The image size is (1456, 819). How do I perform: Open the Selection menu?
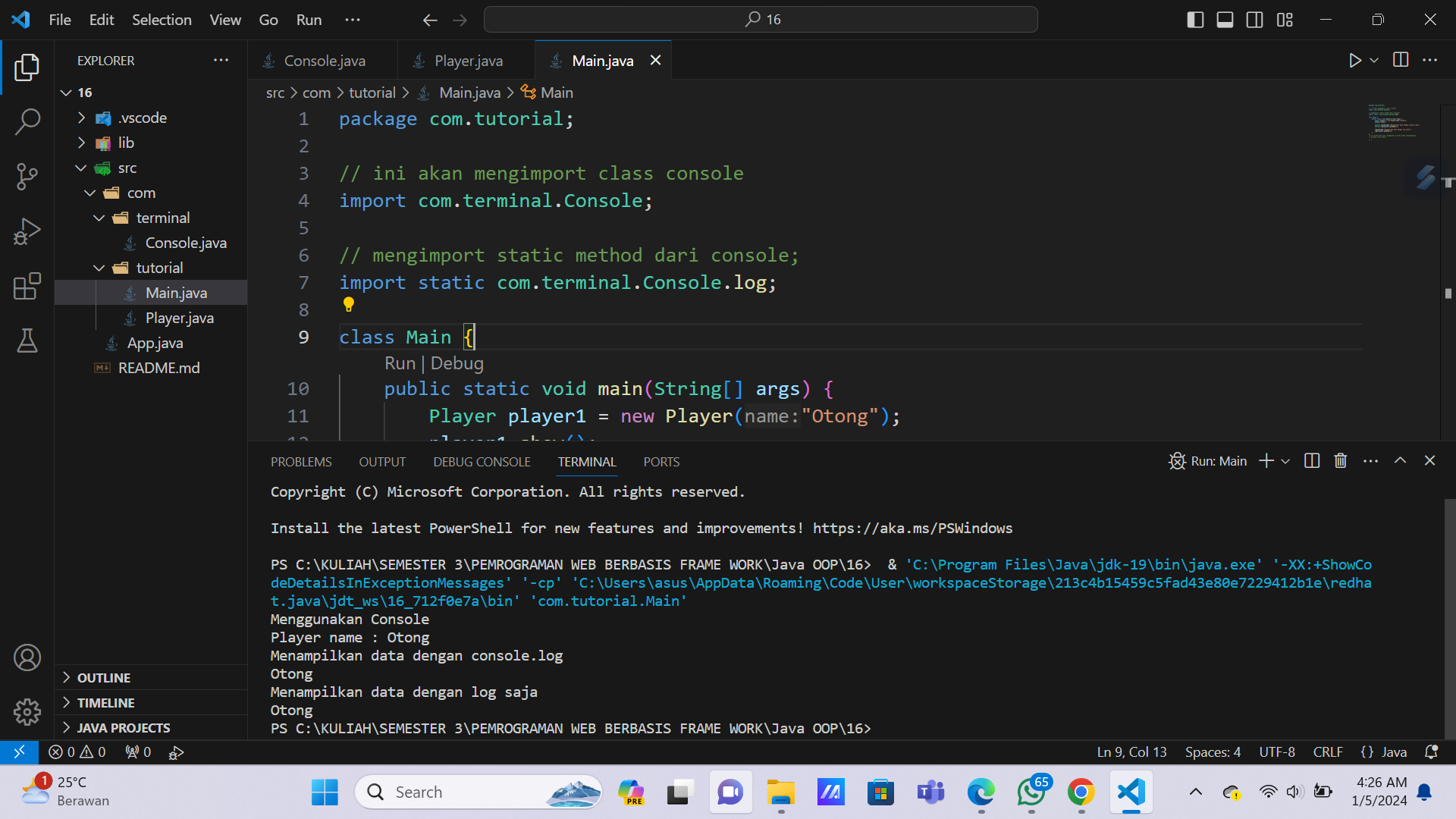pos(162,20)
